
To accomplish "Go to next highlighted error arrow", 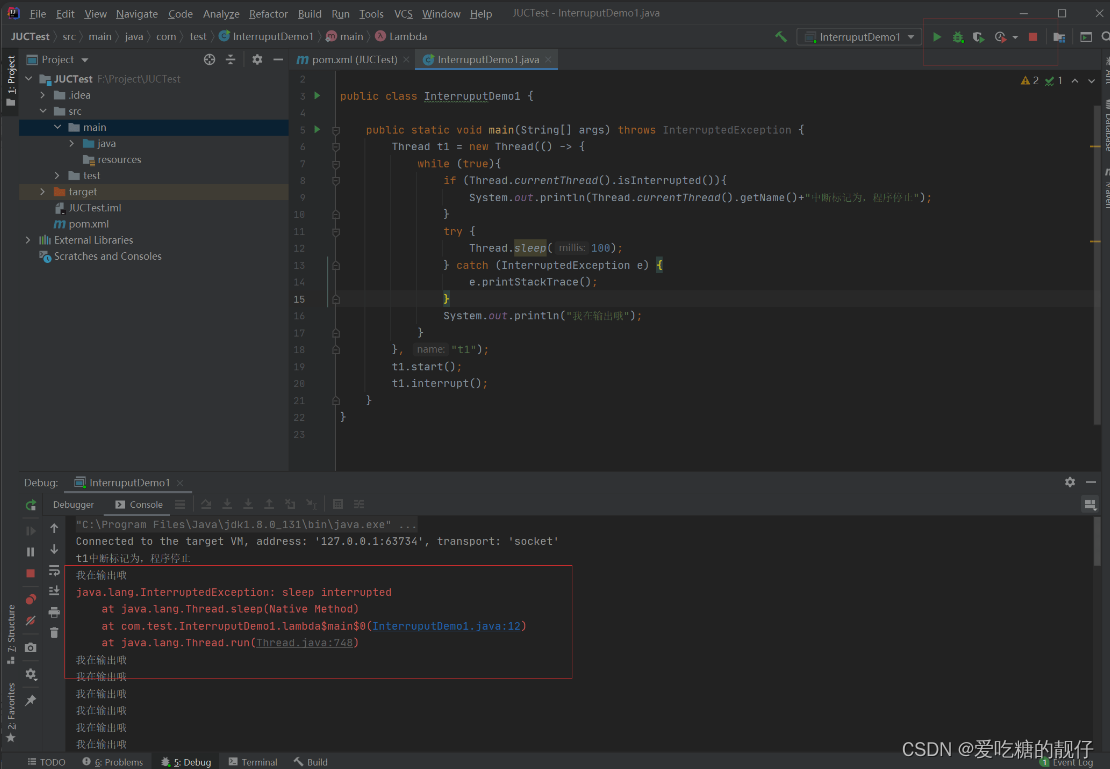I will point(1092,81).
